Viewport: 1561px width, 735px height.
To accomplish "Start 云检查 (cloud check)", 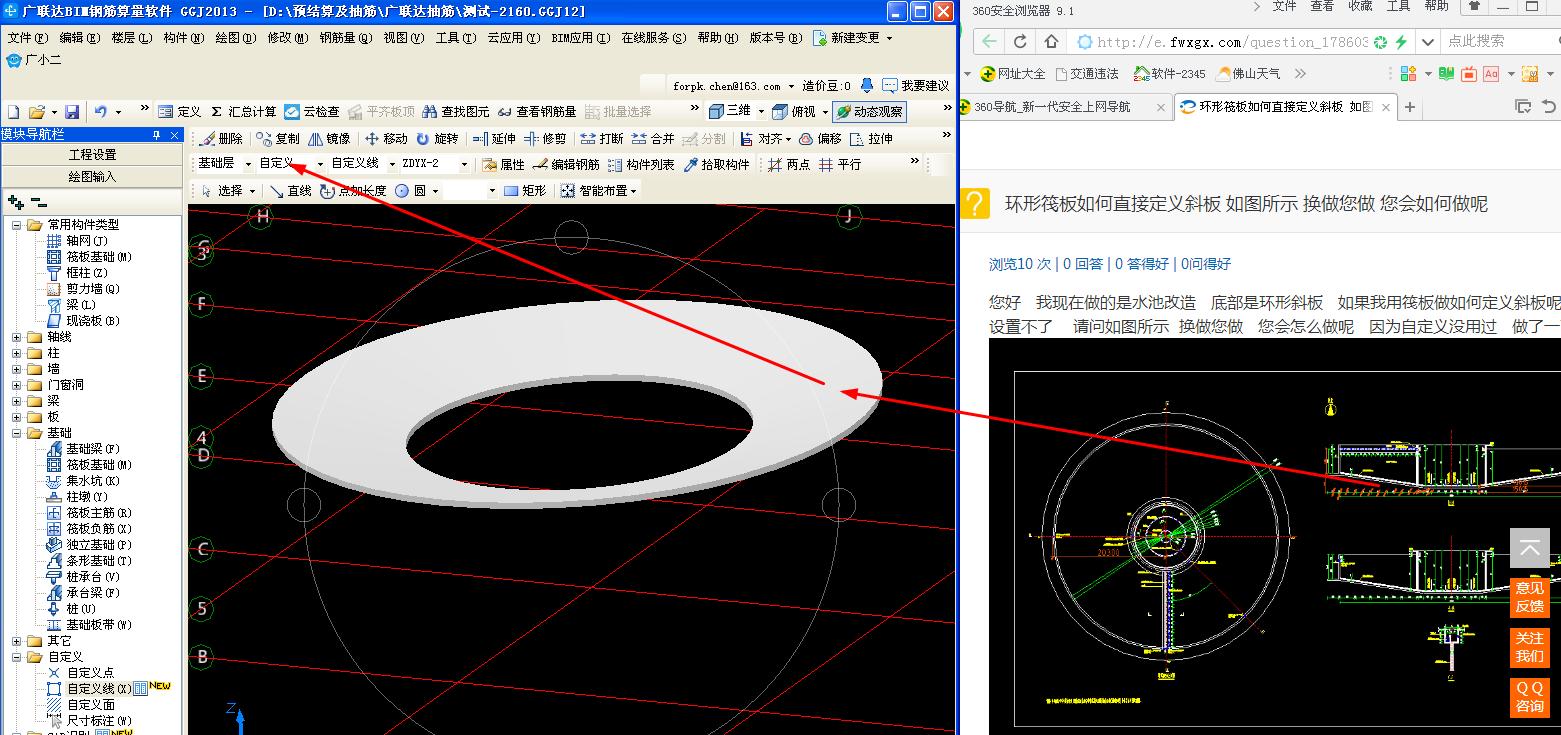I will point(312,112).
